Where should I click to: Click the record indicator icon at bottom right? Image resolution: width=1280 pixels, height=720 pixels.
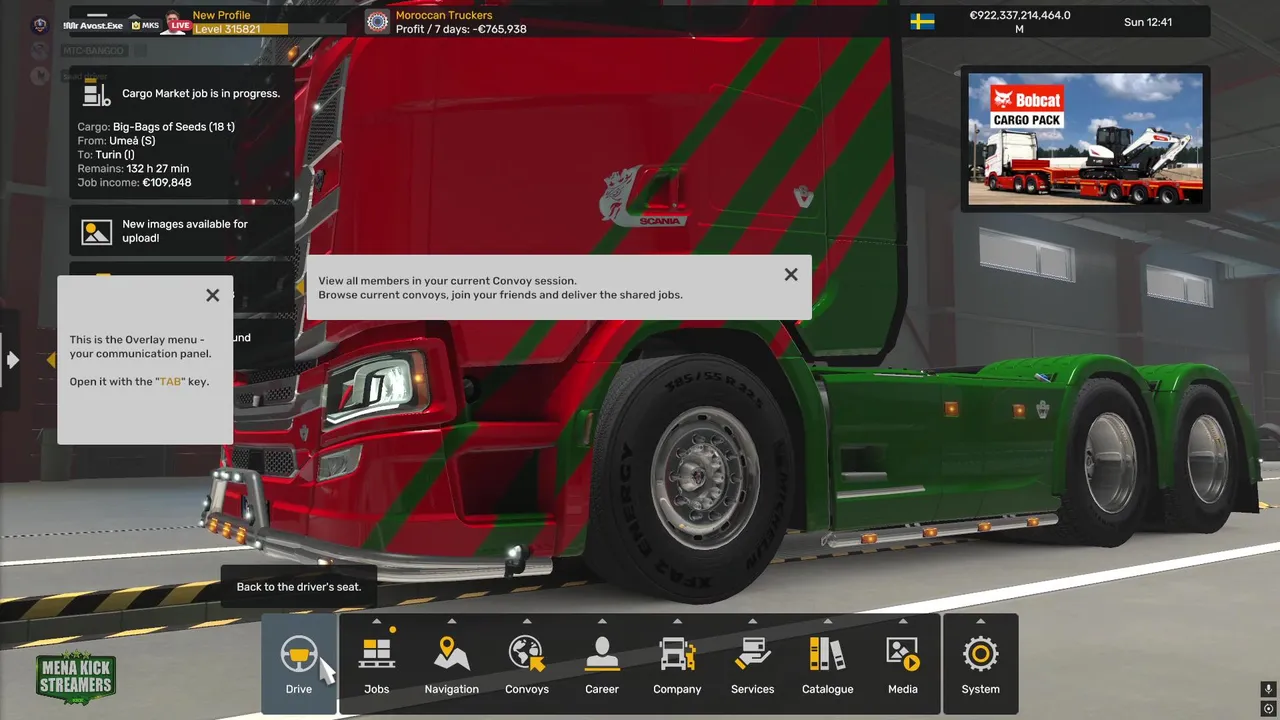point(1268,708)
